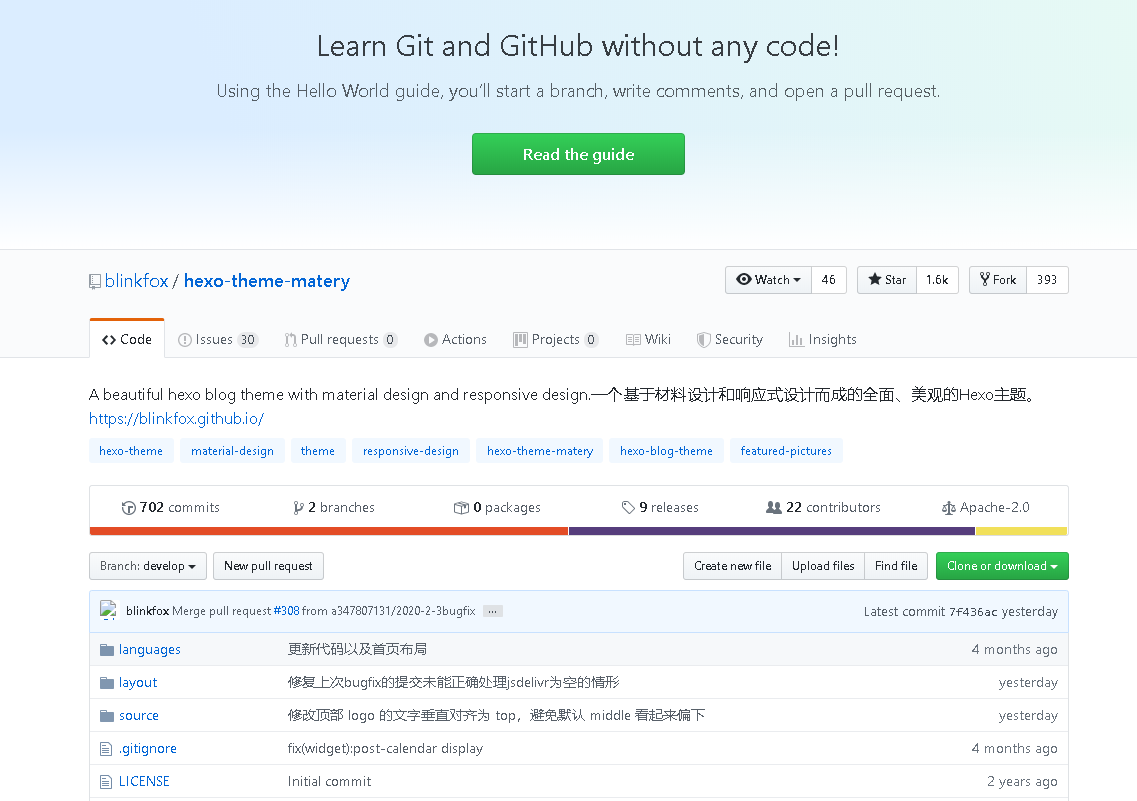The width and height of the screenshot is (1137, 801).
Task: Switch to the Code tab
Action: coord(127,339)
